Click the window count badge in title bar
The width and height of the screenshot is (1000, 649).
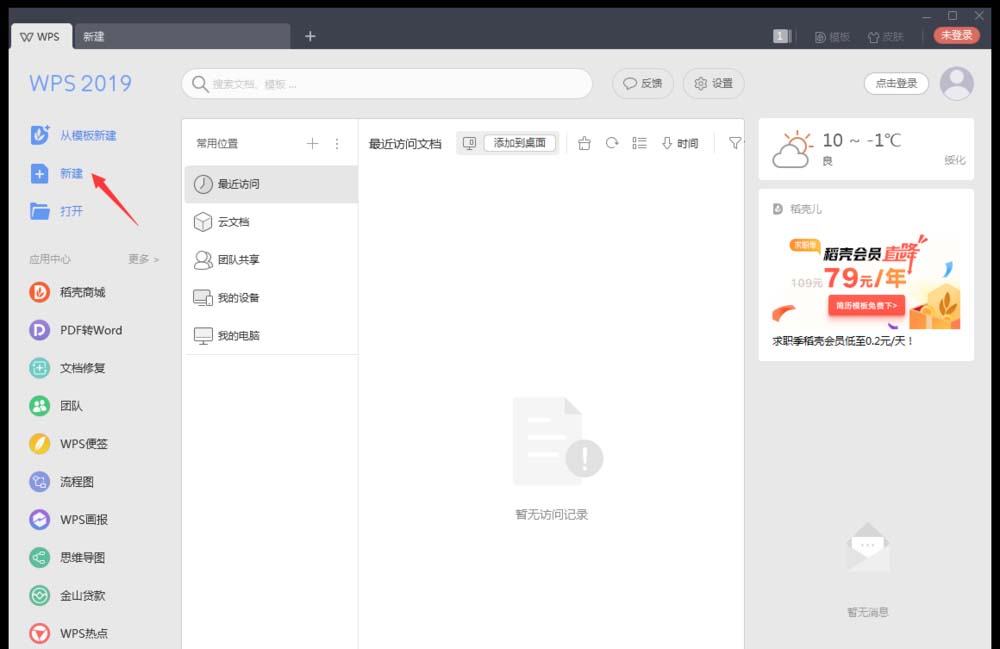781,36
